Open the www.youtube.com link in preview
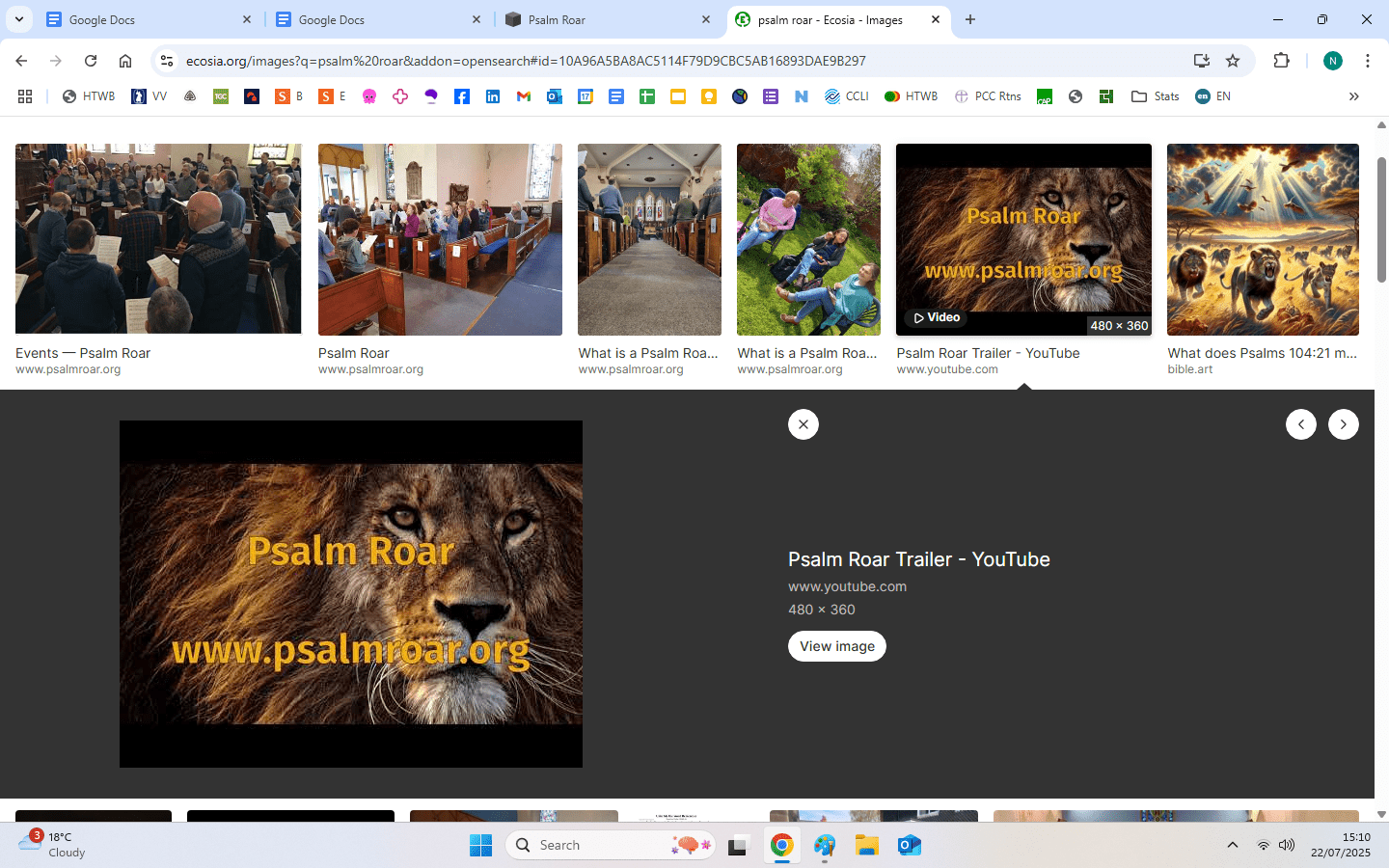1389x868 pixels. (847, 586)
